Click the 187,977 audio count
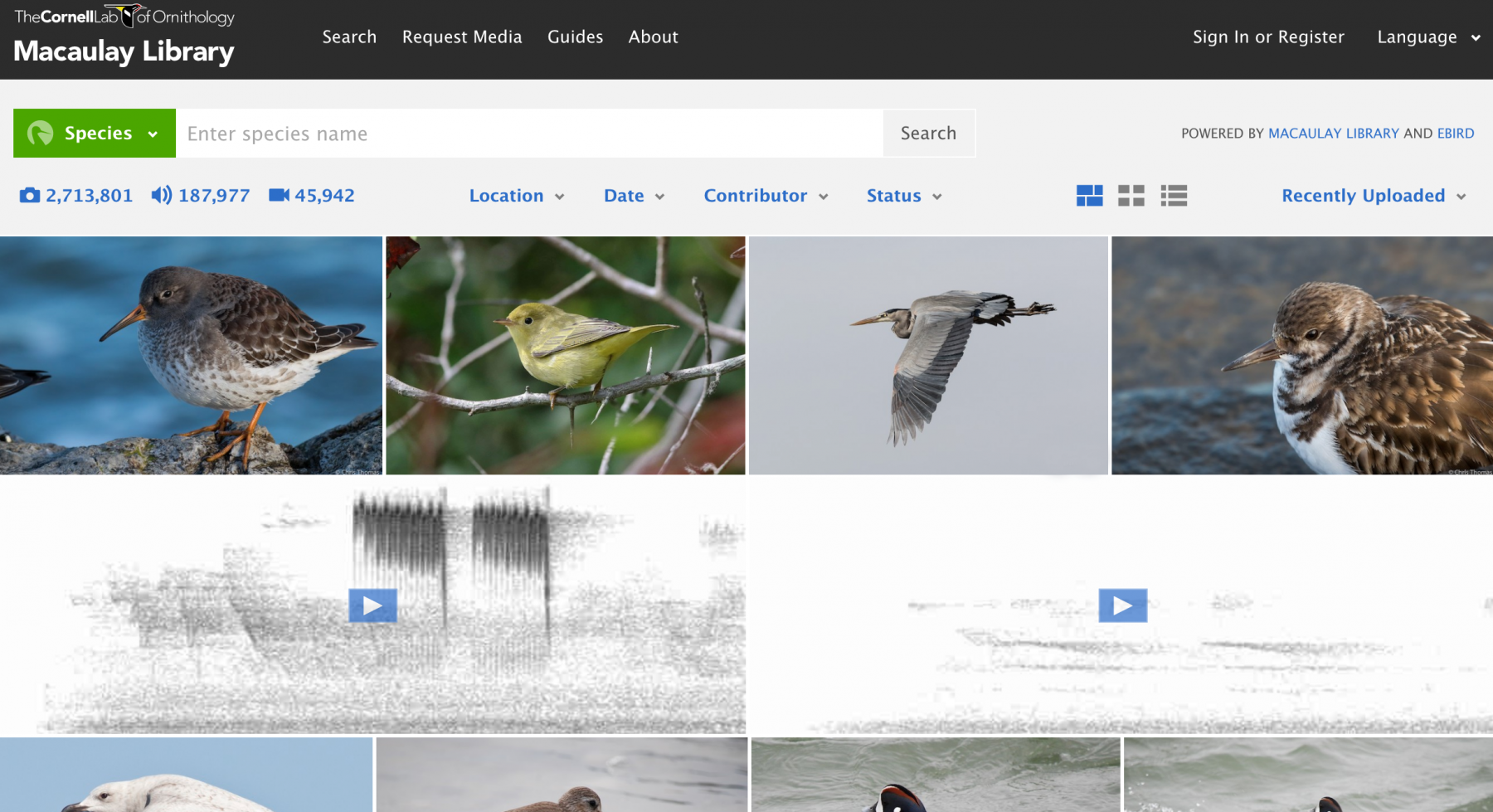This screenshot has height=812, width=1493. pos(214,196)
